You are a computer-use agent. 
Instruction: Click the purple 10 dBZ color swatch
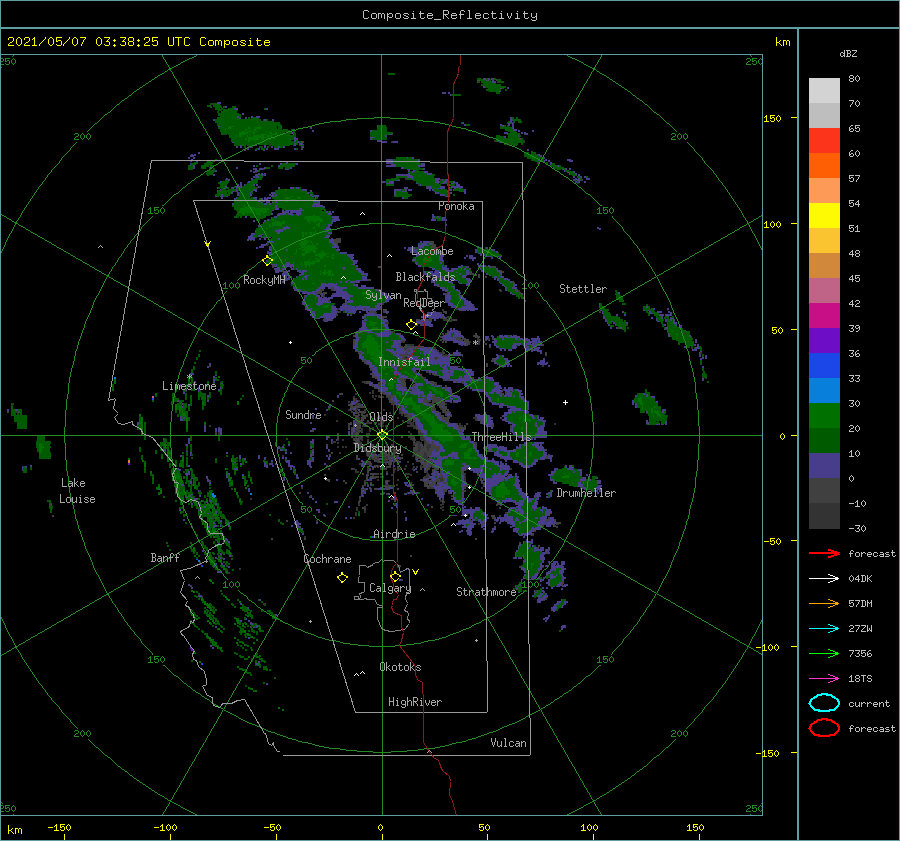[824, 466]
